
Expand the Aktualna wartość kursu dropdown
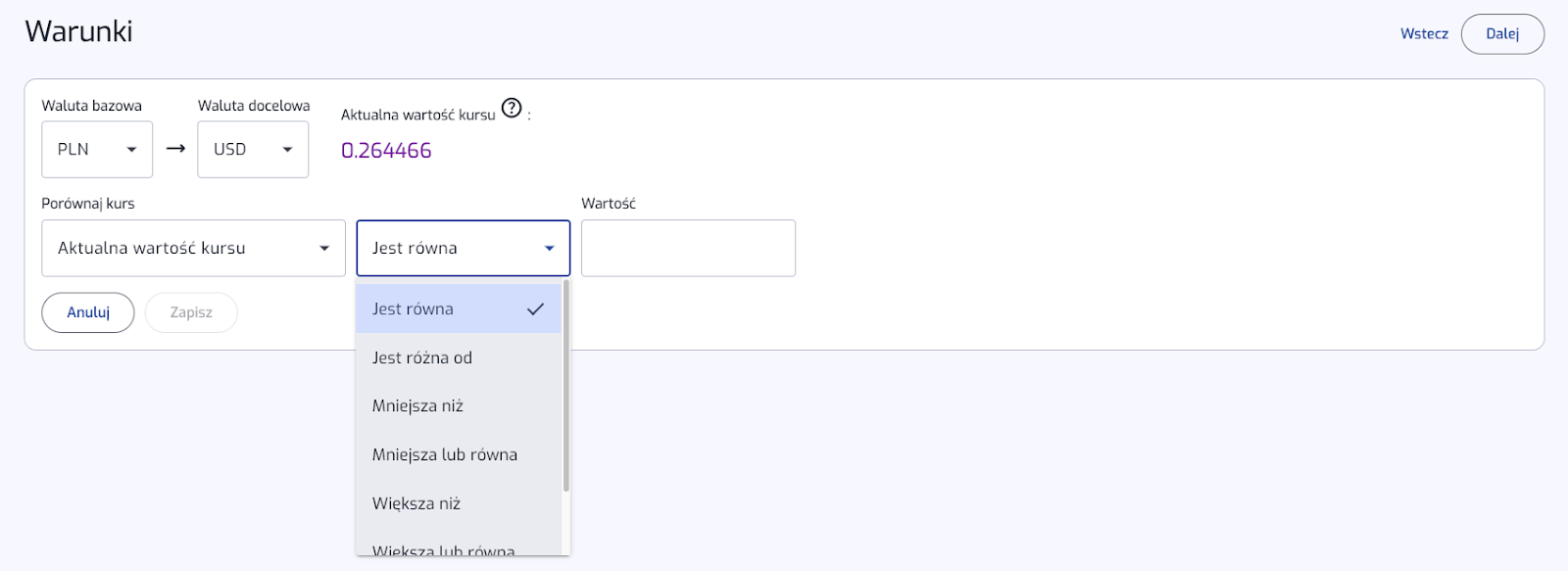pyautogui.click(x=193, y=248)
